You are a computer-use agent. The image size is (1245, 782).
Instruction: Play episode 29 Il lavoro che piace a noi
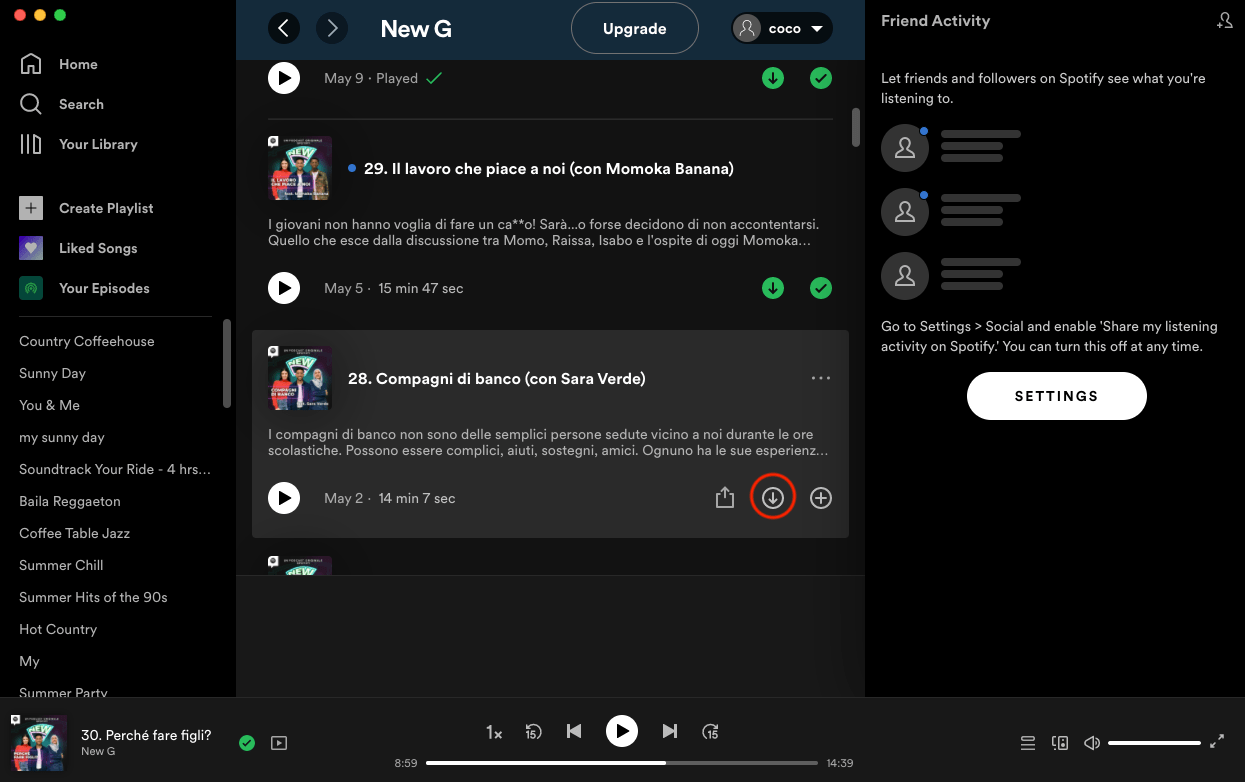pyautogui.click(x=284, y=288)
